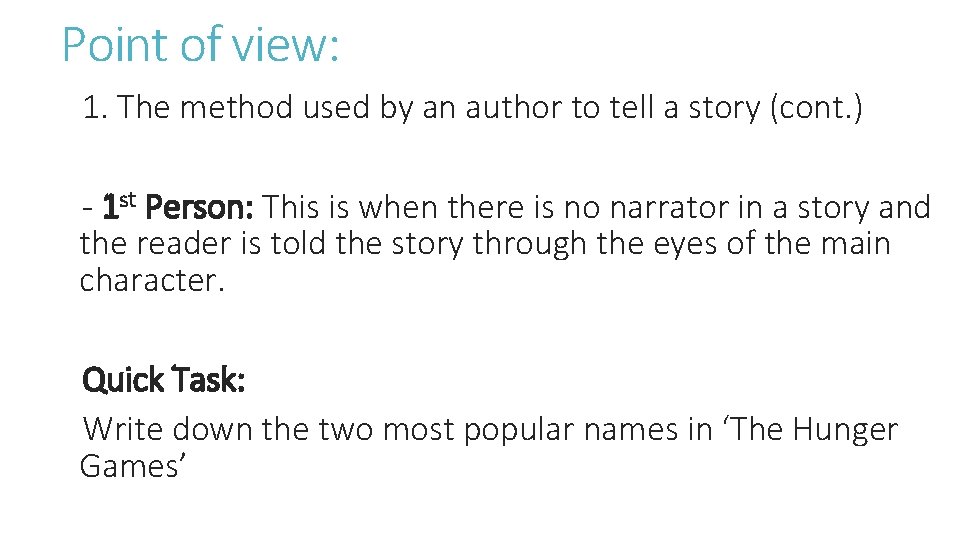The image size is (960, 540).
Task: Click the word 'character.' ending the definition
Action: tap(152, 281)
